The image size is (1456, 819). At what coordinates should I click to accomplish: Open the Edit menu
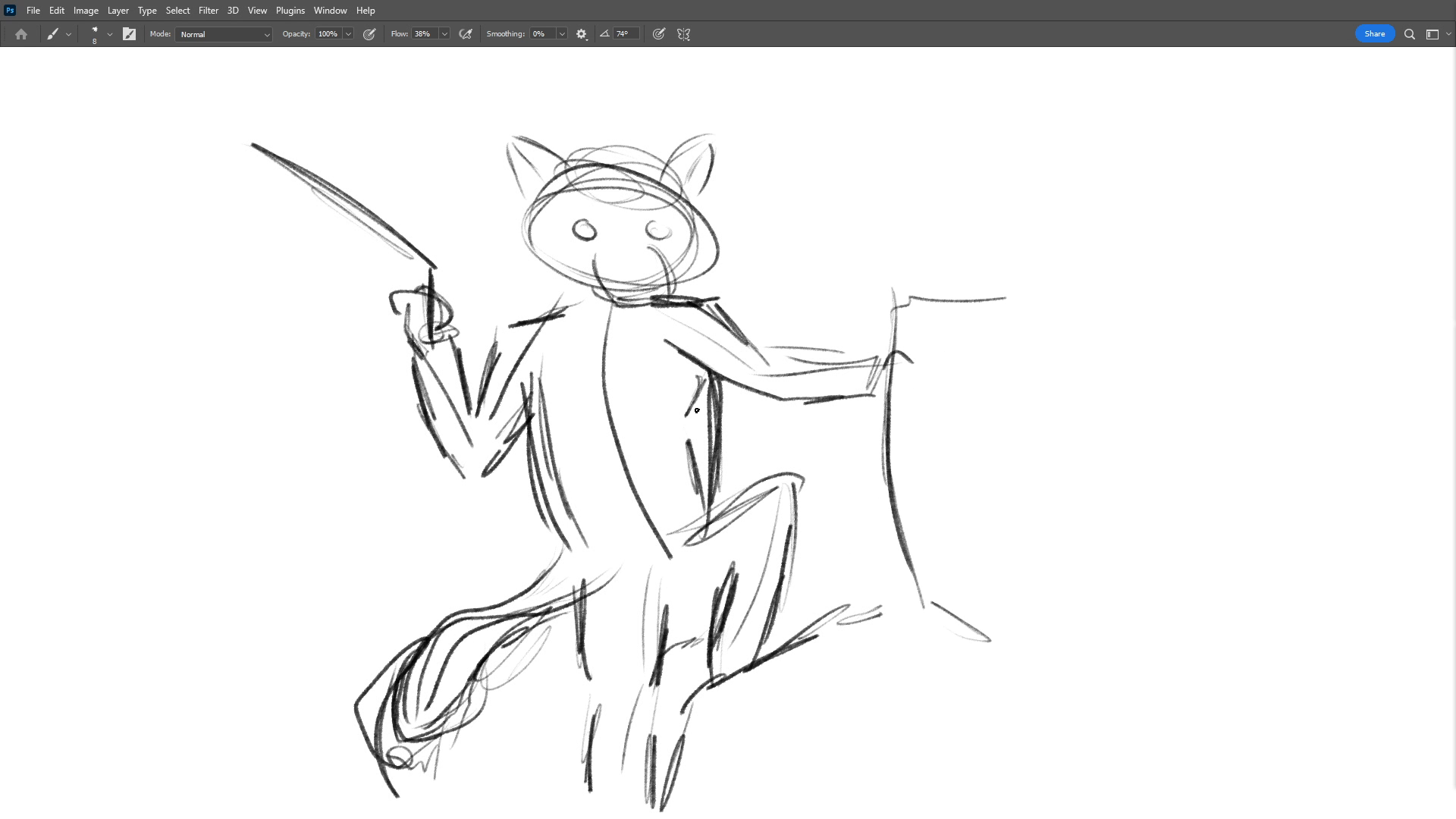click(x=57, y=11)
